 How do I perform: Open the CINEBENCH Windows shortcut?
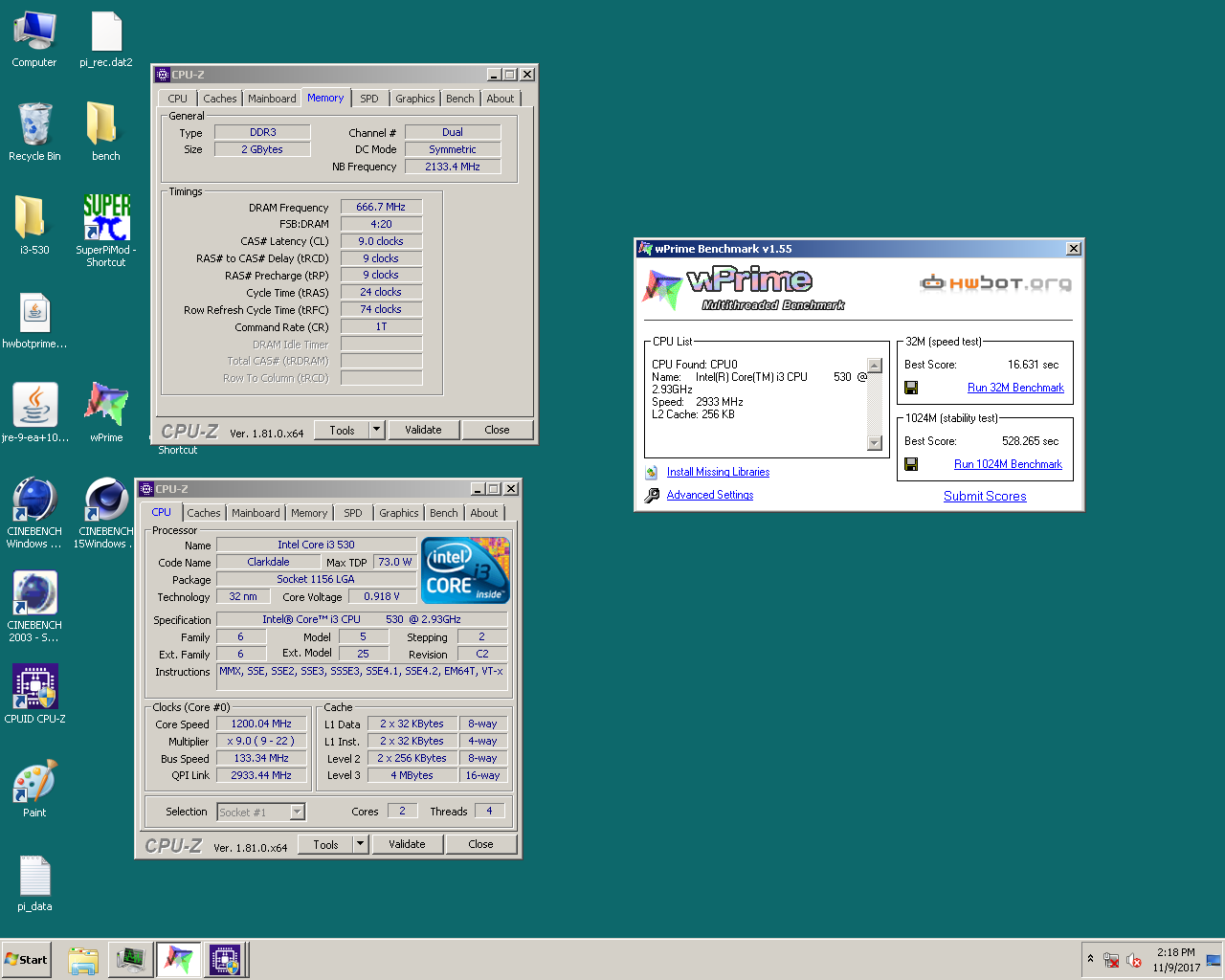coord(34,514)
